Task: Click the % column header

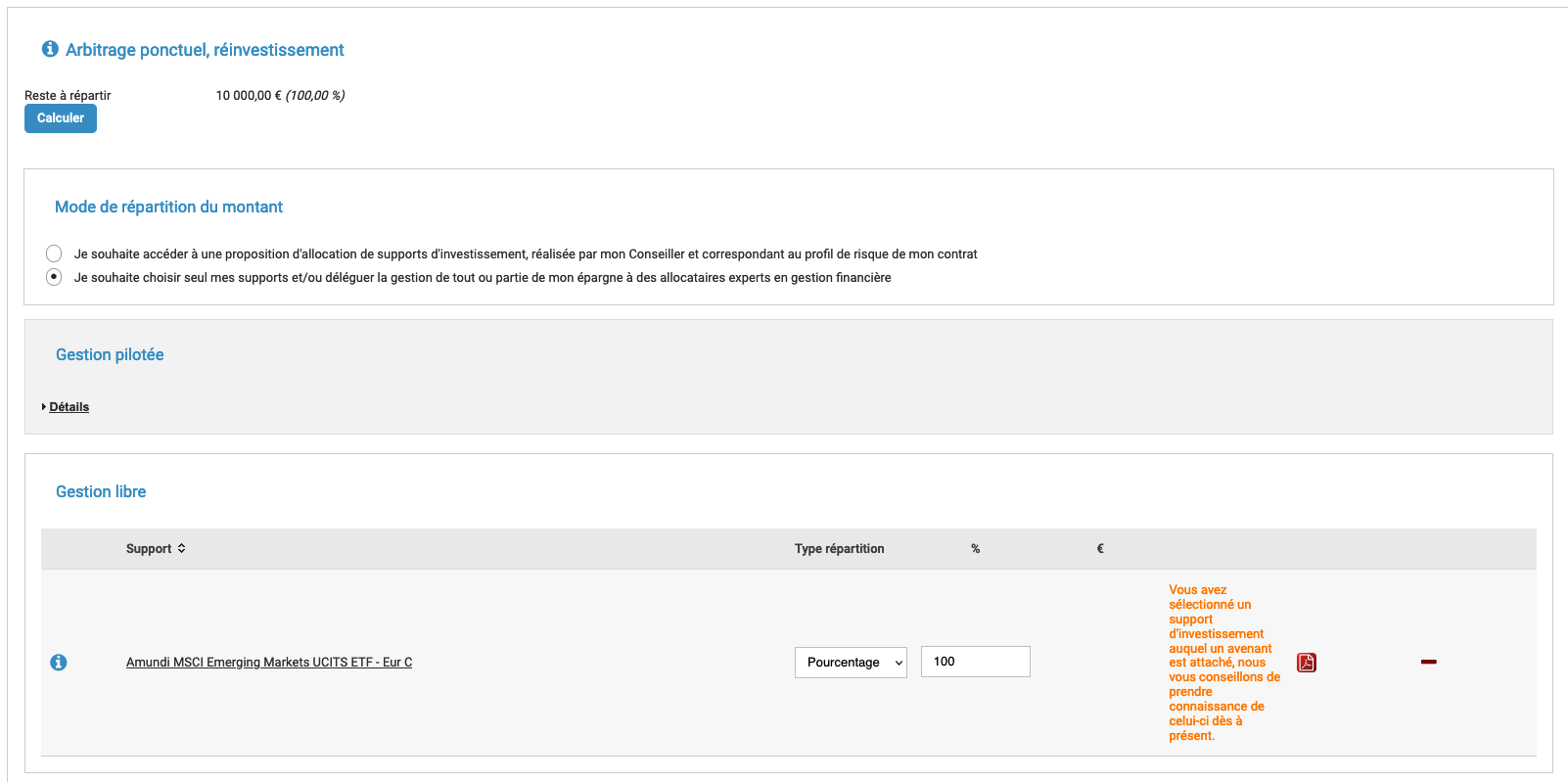Action: 975,548
